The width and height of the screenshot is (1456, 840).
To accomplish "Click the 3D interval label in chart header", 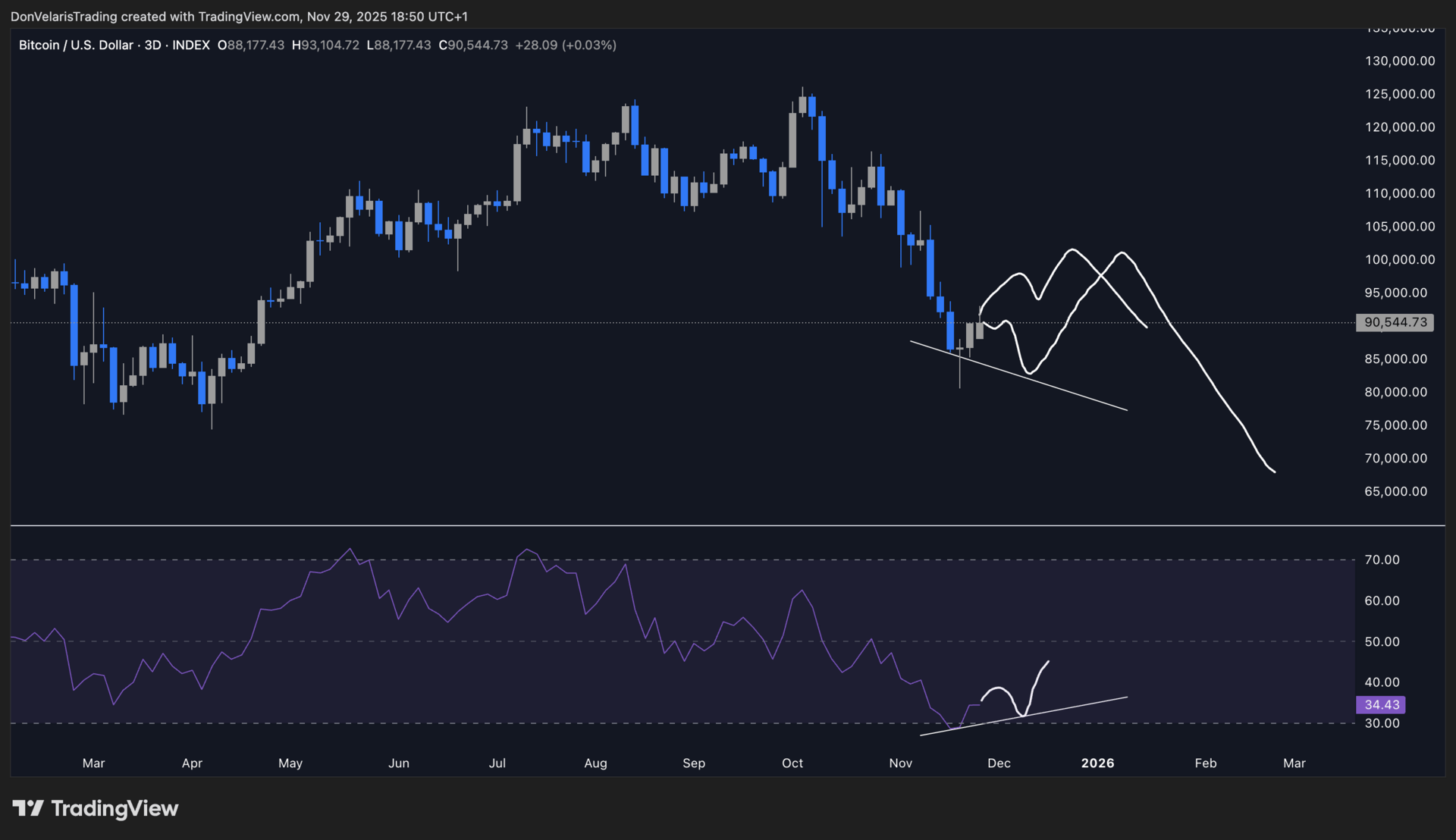I will (x=152, y=45).
